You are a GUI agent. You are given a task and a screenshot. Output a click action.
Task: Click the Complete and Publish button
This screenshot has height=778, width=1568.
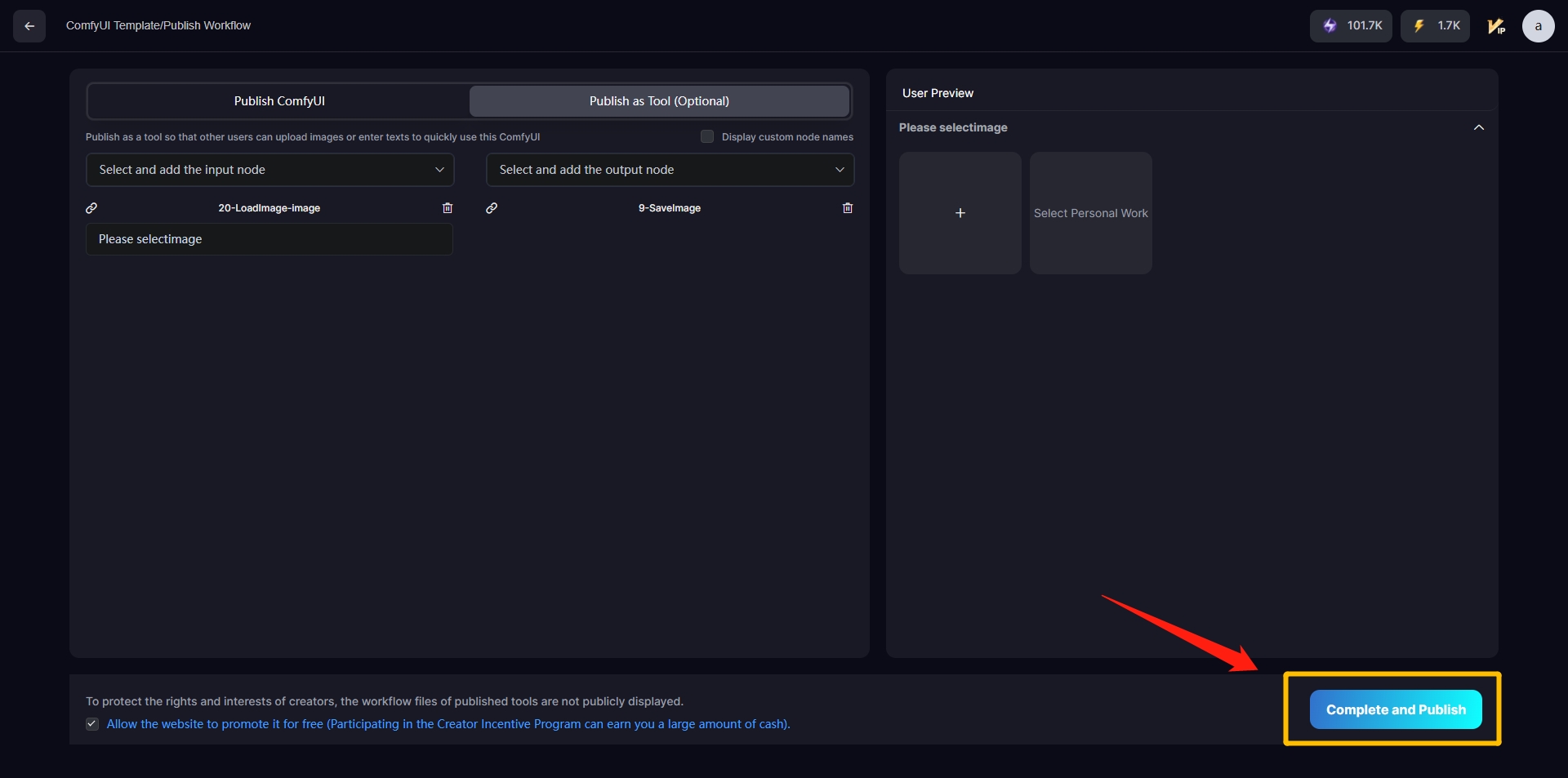[1395, 709]
